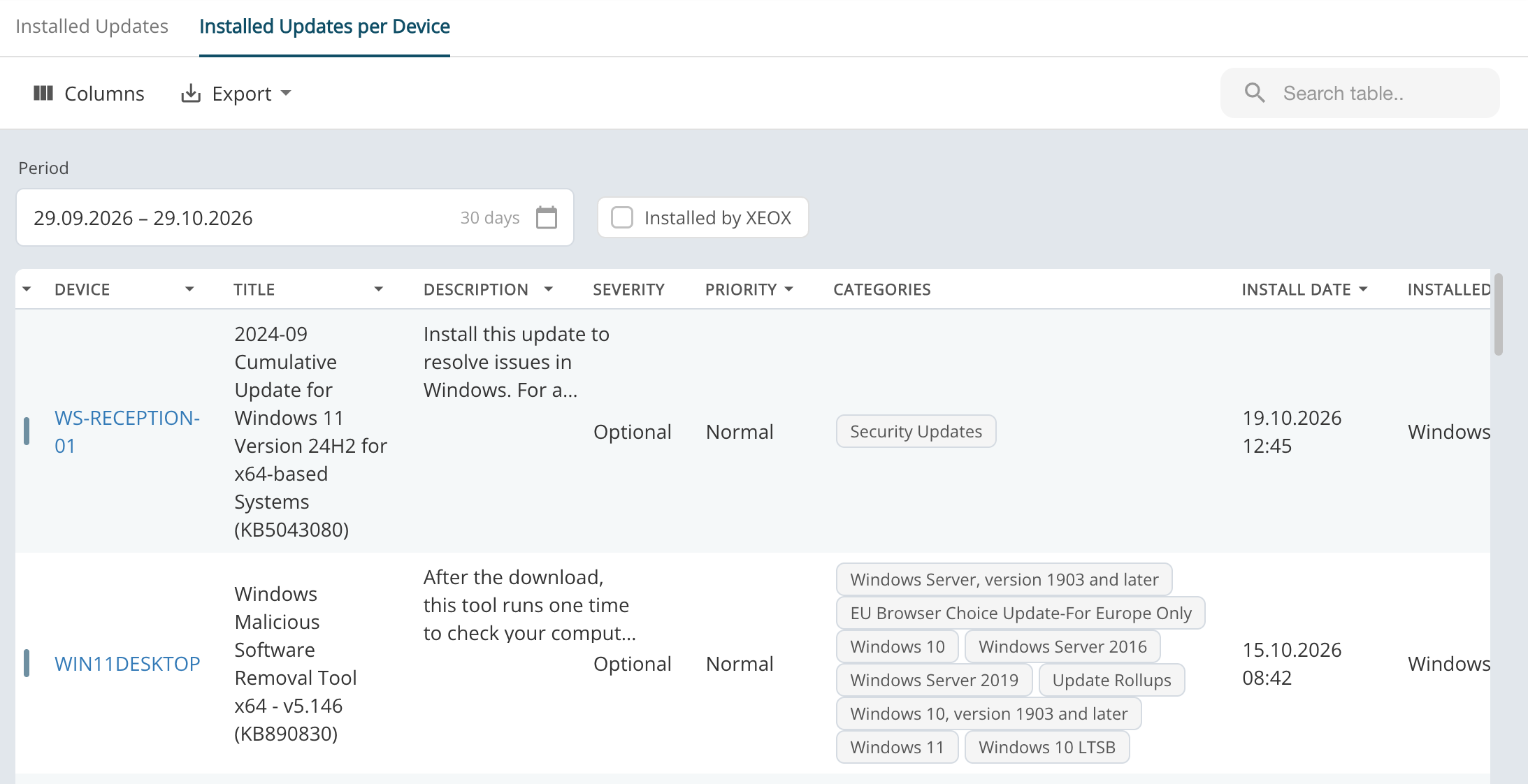Click the period date range field
This screenshot has width=1528, height=784.
pos(295,217)
